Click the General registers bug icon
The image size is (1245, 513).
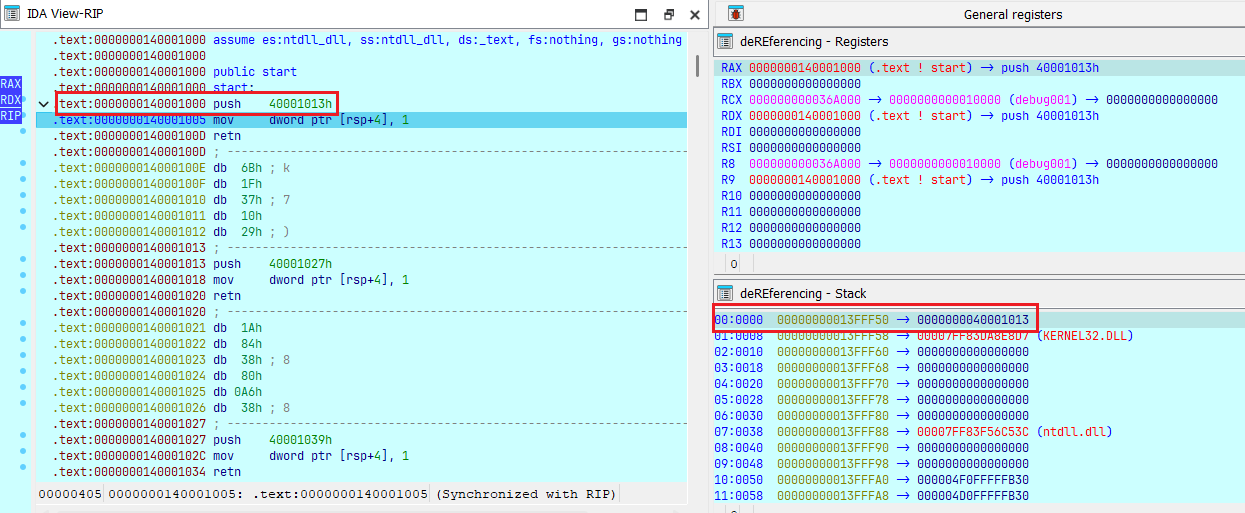pyautogui.click(x=735, y=14)
